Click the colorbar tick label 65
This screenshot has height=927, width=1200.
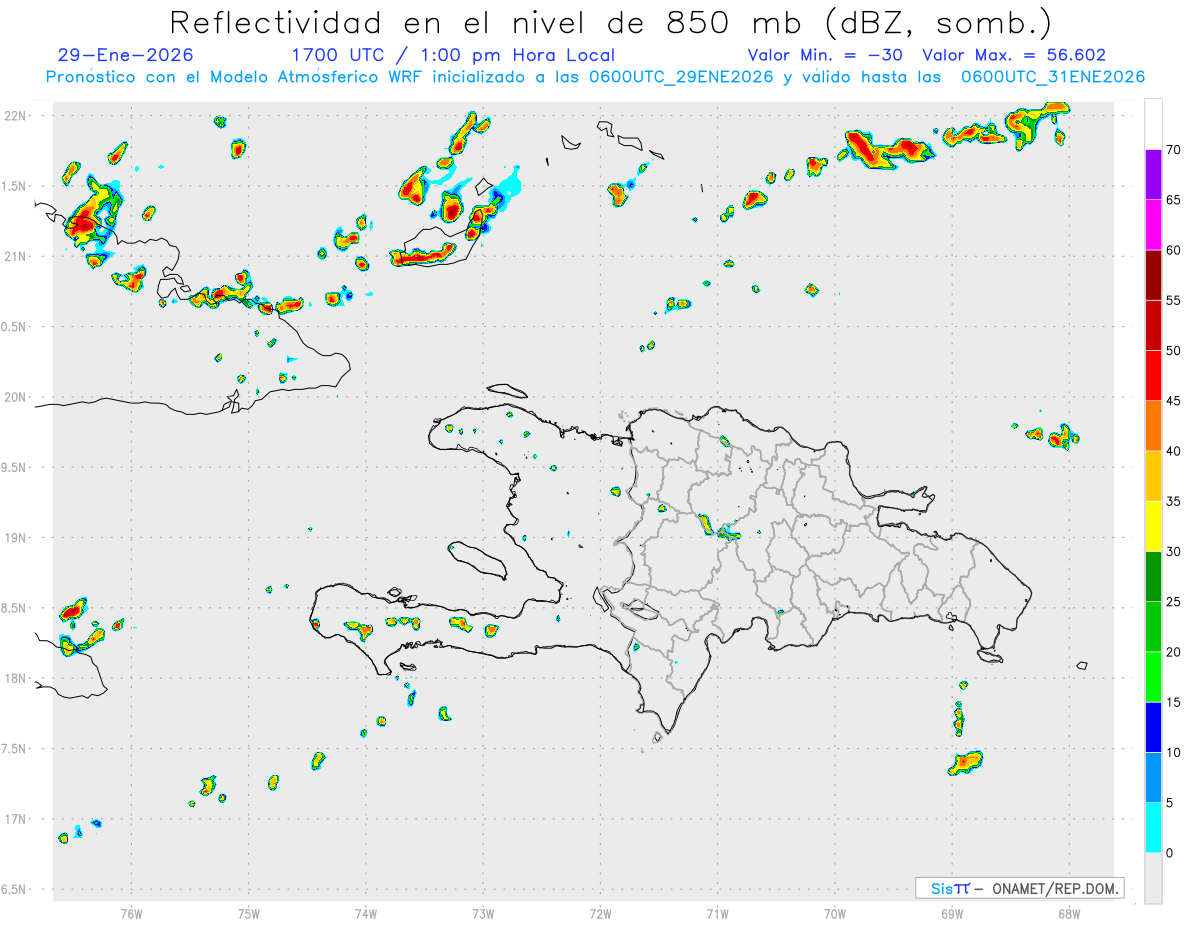click(1173, 200)
